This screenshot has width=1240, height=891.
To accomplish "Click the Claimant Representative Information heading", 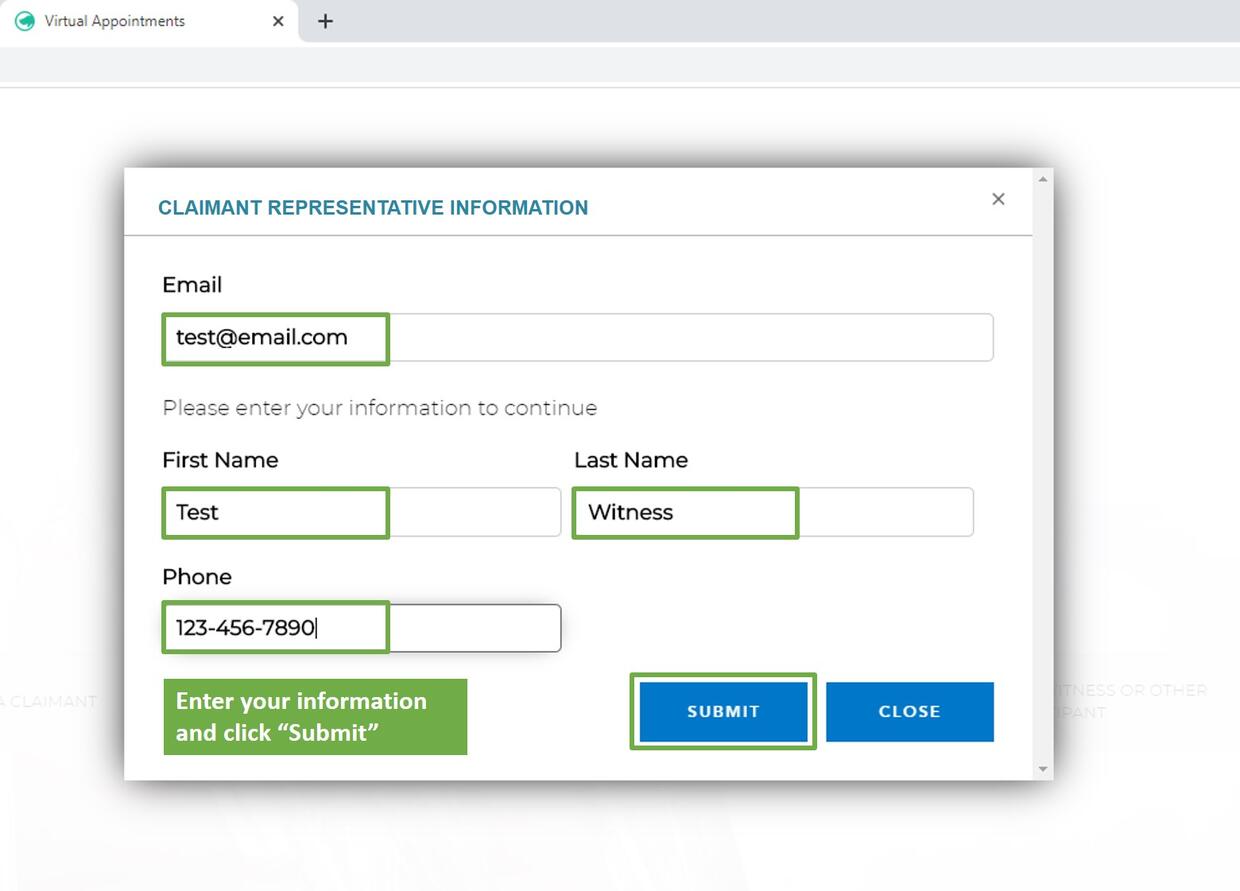I will pos(373,208).
